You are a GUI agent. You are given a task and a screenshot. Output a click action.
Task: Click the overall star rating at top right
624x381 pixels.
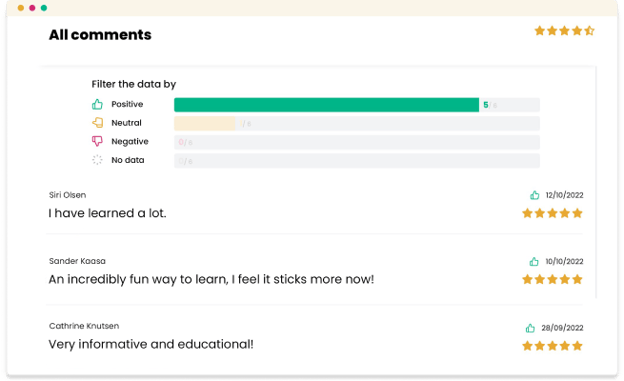click(x=564, y=31)
